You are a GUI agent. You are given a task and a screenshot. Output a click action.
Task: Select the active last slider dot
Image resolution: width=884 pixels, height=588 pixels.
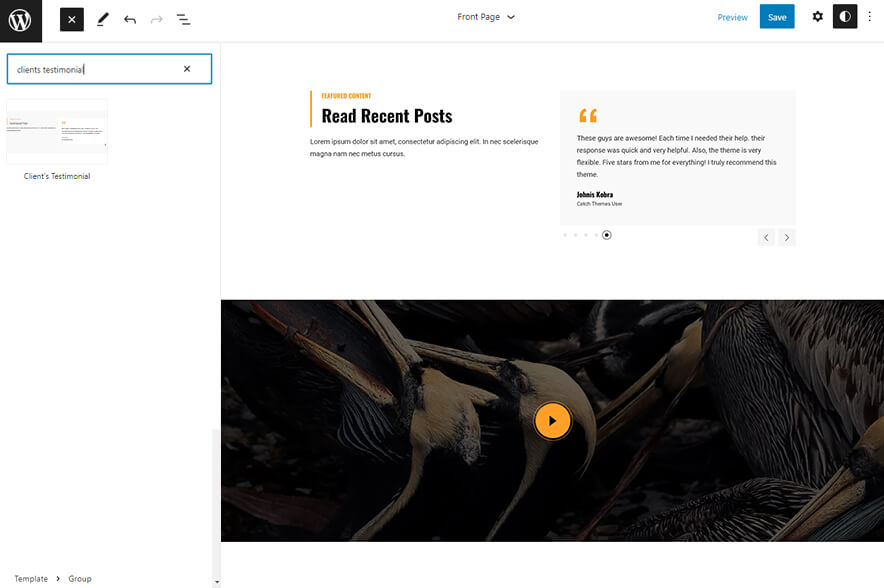[x=607, y=235]
